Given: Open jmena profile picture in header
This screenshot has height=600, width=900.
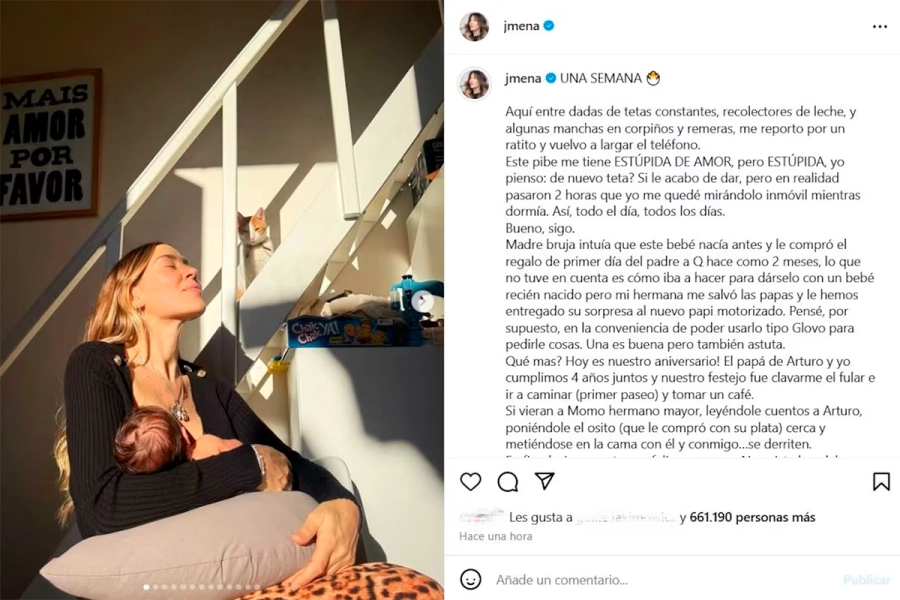Looking at the screenshot, I should pos(474,26).
